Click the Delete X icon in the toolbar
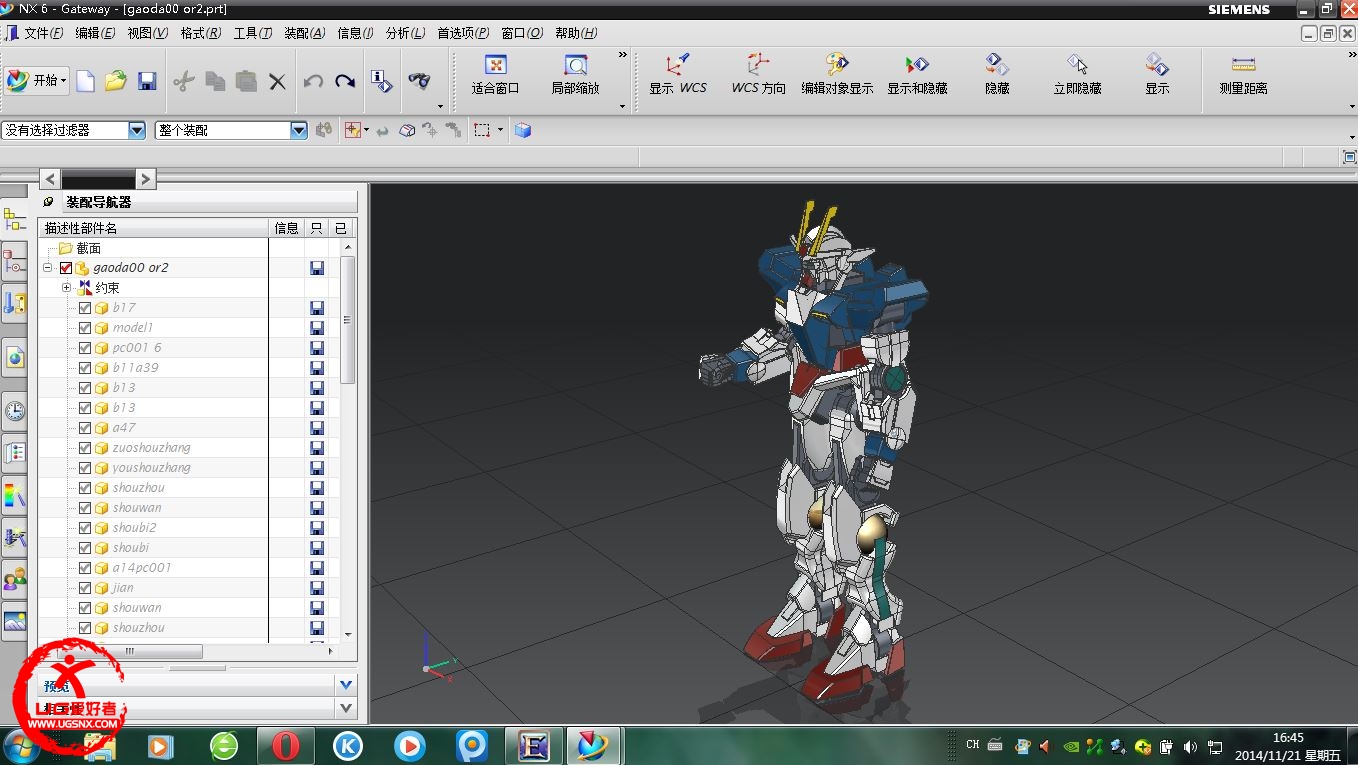This screenshot has height=765, width=1358. pos(277,81)
